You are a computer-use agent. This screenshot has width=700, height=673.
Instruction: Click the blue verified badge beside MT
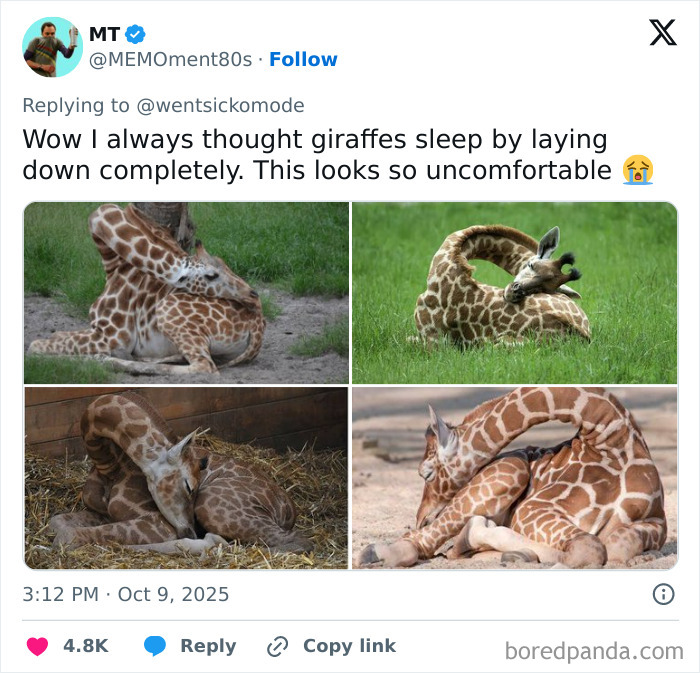tap(136, 34)
